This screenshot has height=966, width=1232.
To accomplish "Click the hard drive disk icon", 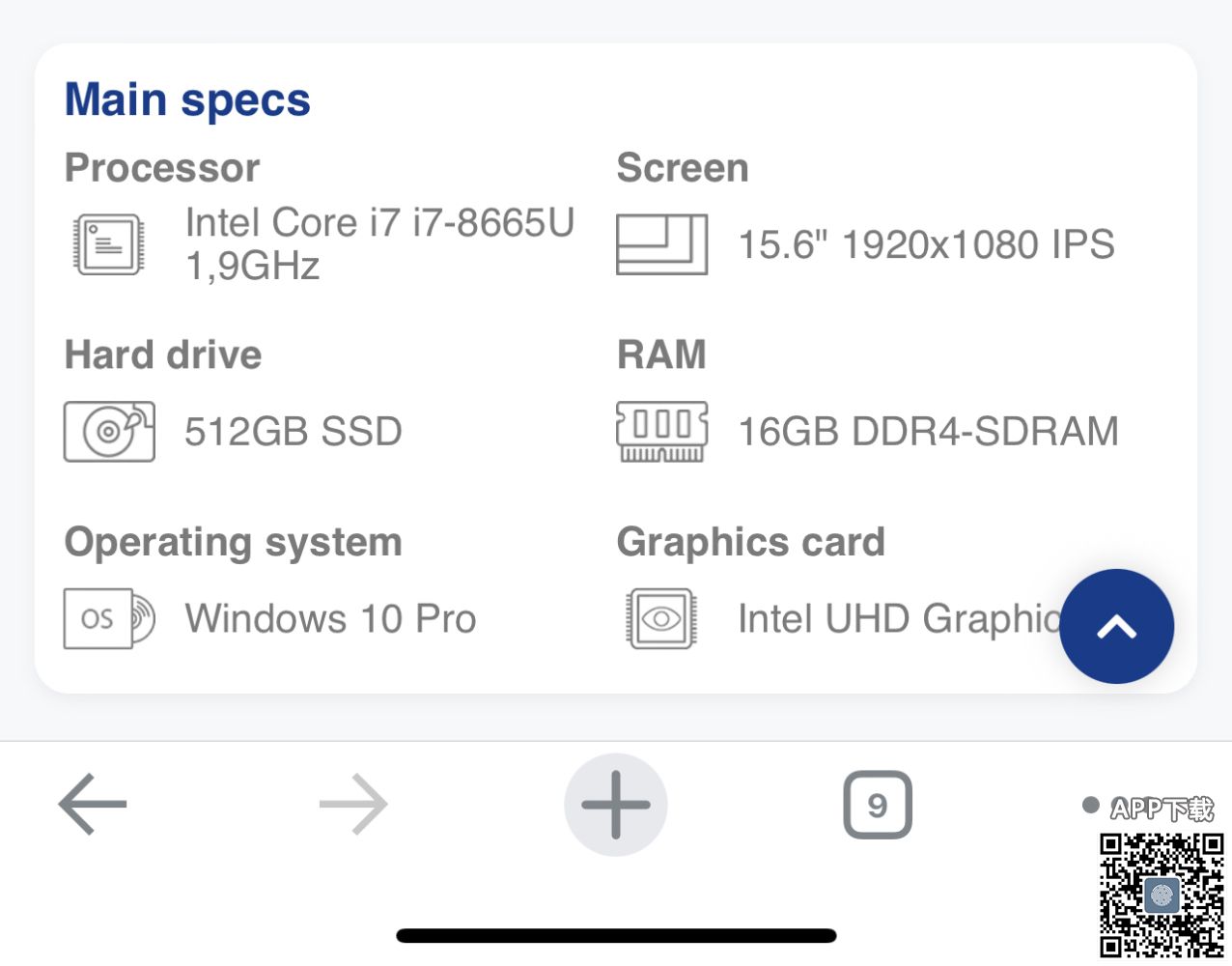I will click(x=109, y=432).
